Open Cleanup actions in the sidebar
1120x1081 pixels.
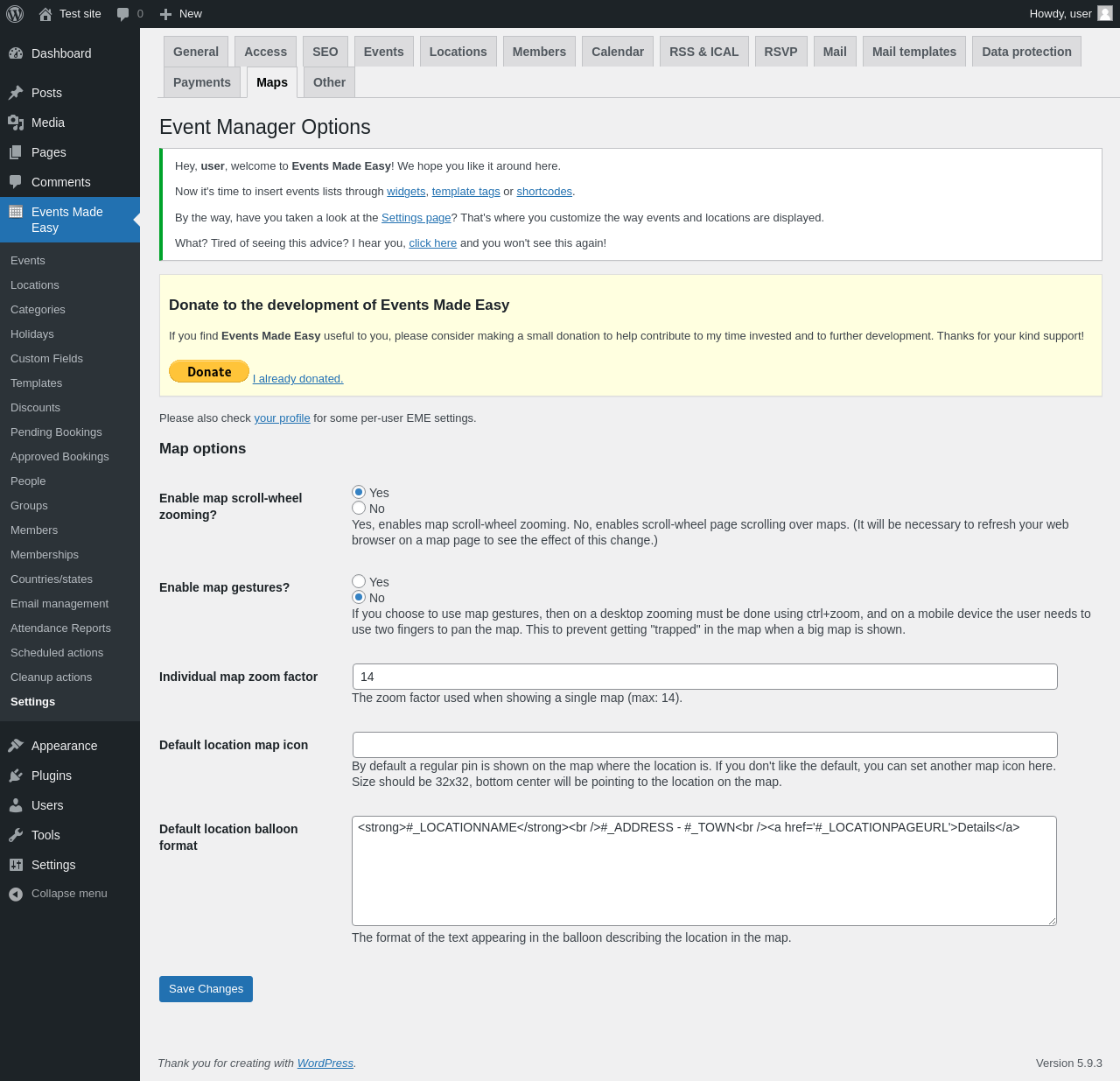pyautogui.click(x=70, y=677)
